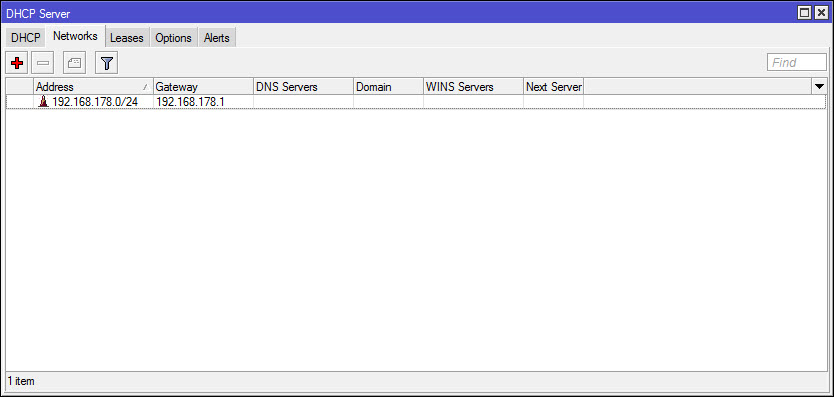Open the Alerts tab

216,38
